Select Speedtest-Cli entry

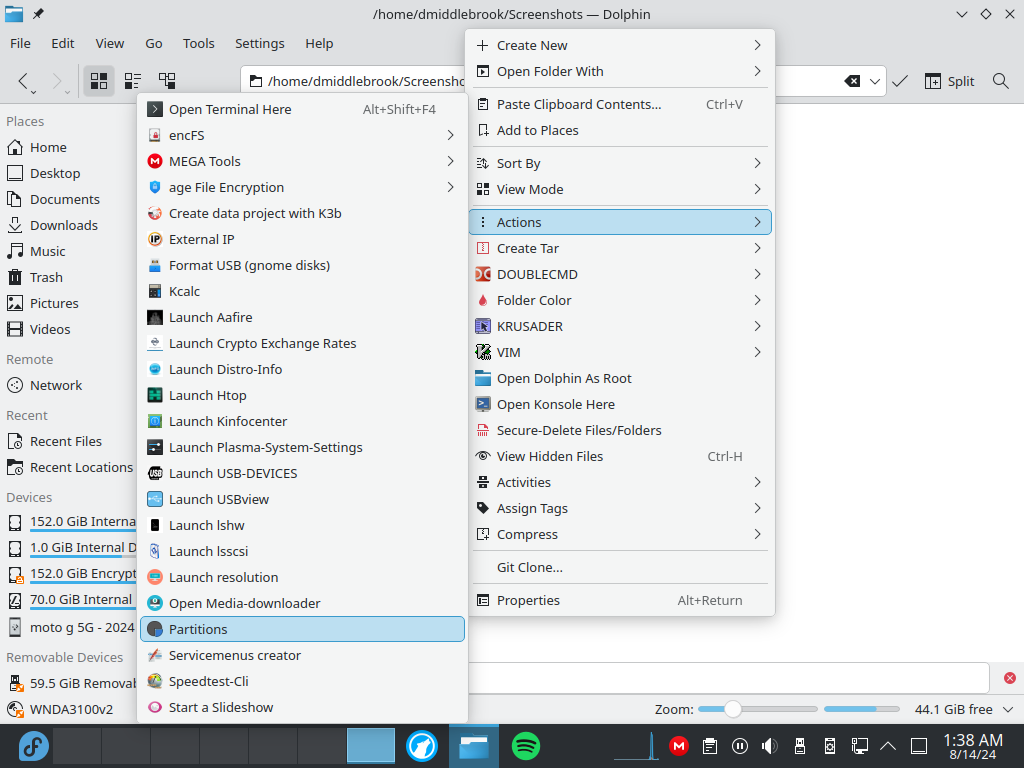point(302,681)
